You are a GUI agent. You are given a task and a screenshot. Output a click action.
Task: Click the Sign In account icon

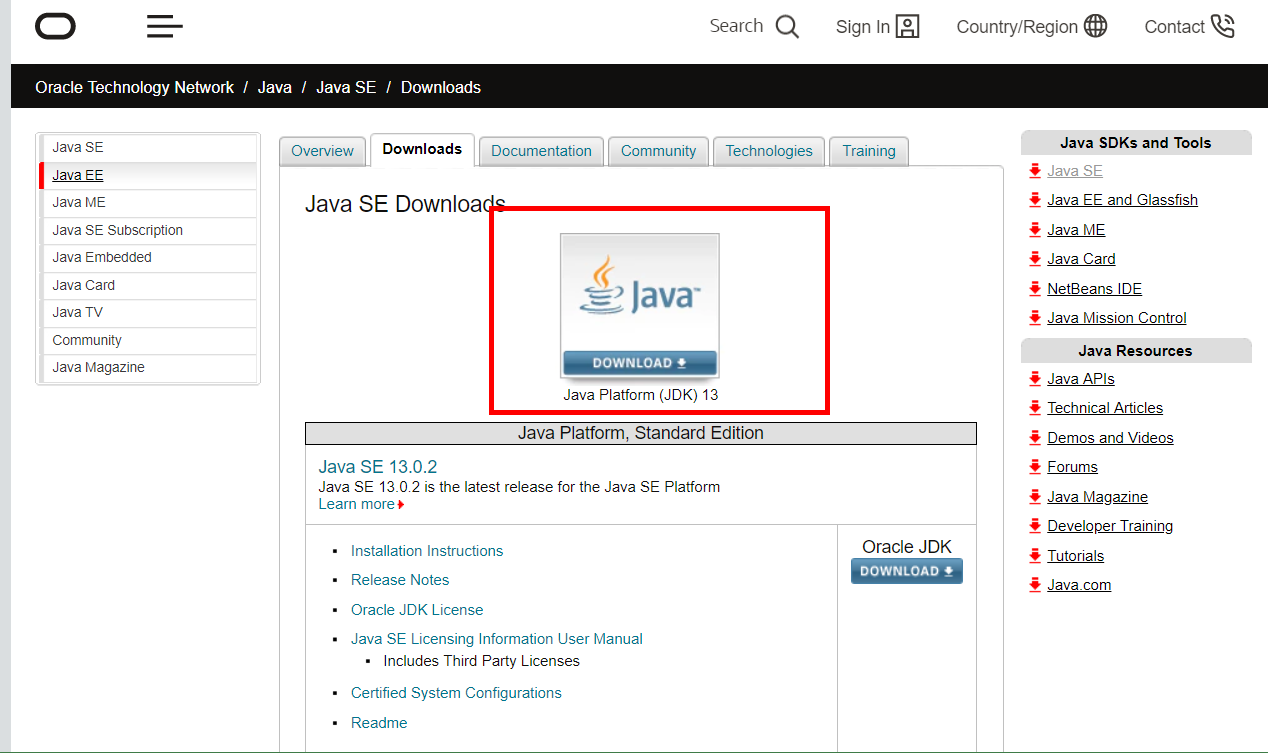tap(908, 27)
